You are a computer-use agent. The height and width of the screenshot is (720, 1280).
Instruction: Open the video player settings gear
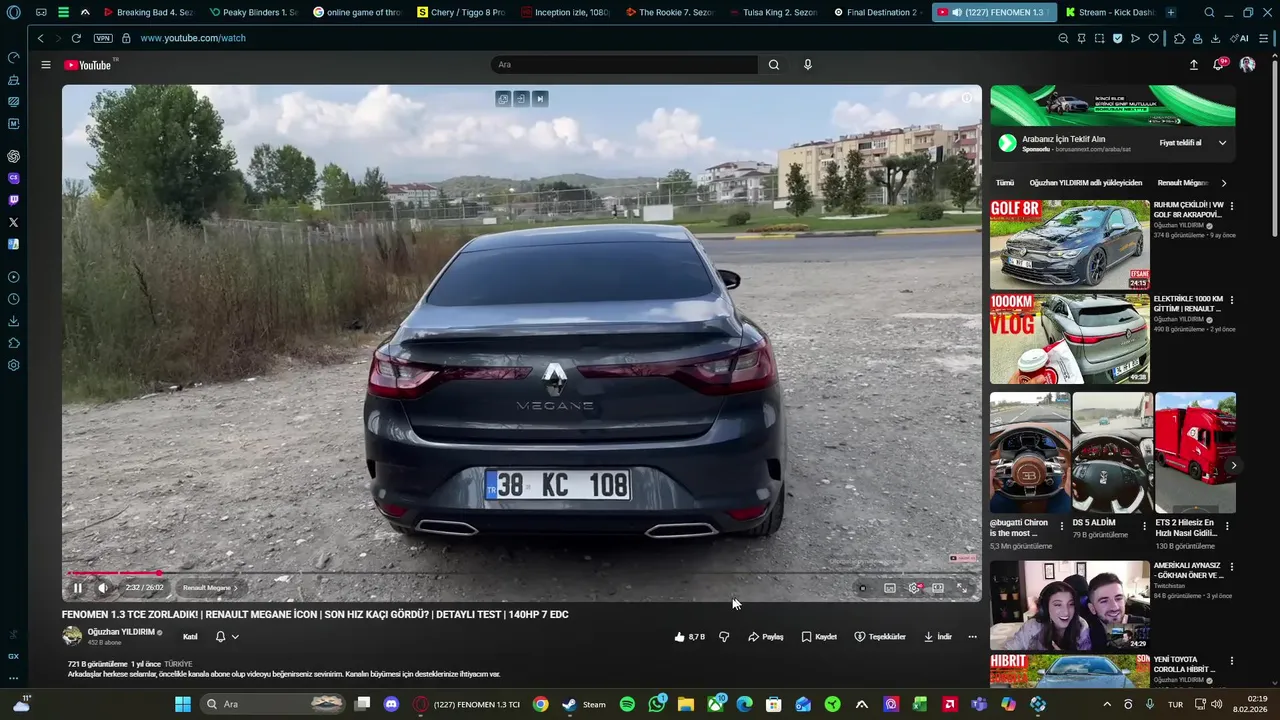tap(914, 588)
